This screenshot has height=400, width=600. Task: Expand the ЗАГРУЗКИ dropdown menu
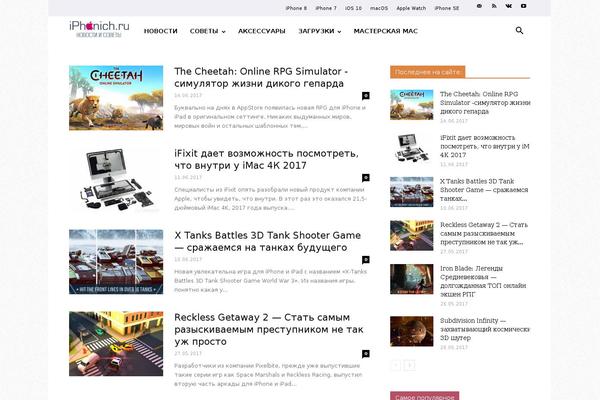(x=320, y=31)
